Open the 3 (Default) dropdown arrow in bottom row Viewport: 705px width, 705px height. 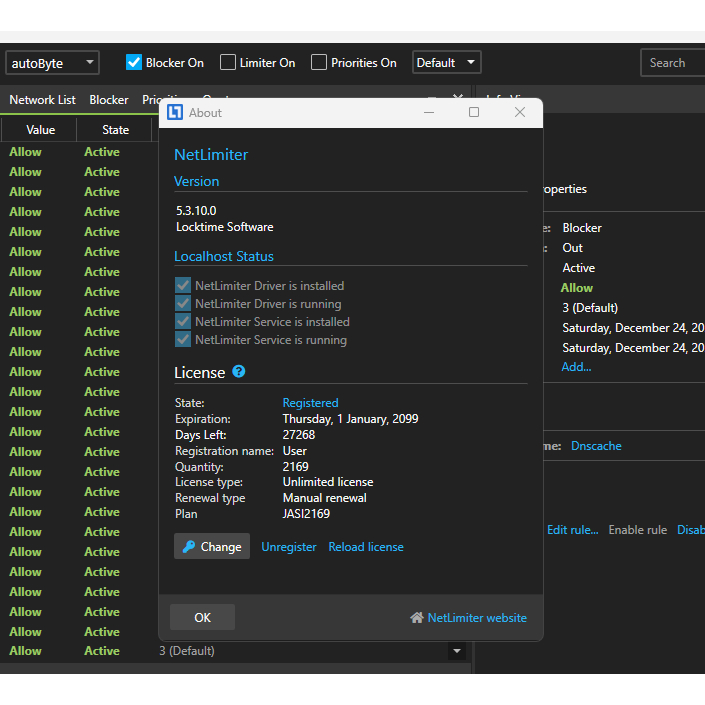(457, 651)
